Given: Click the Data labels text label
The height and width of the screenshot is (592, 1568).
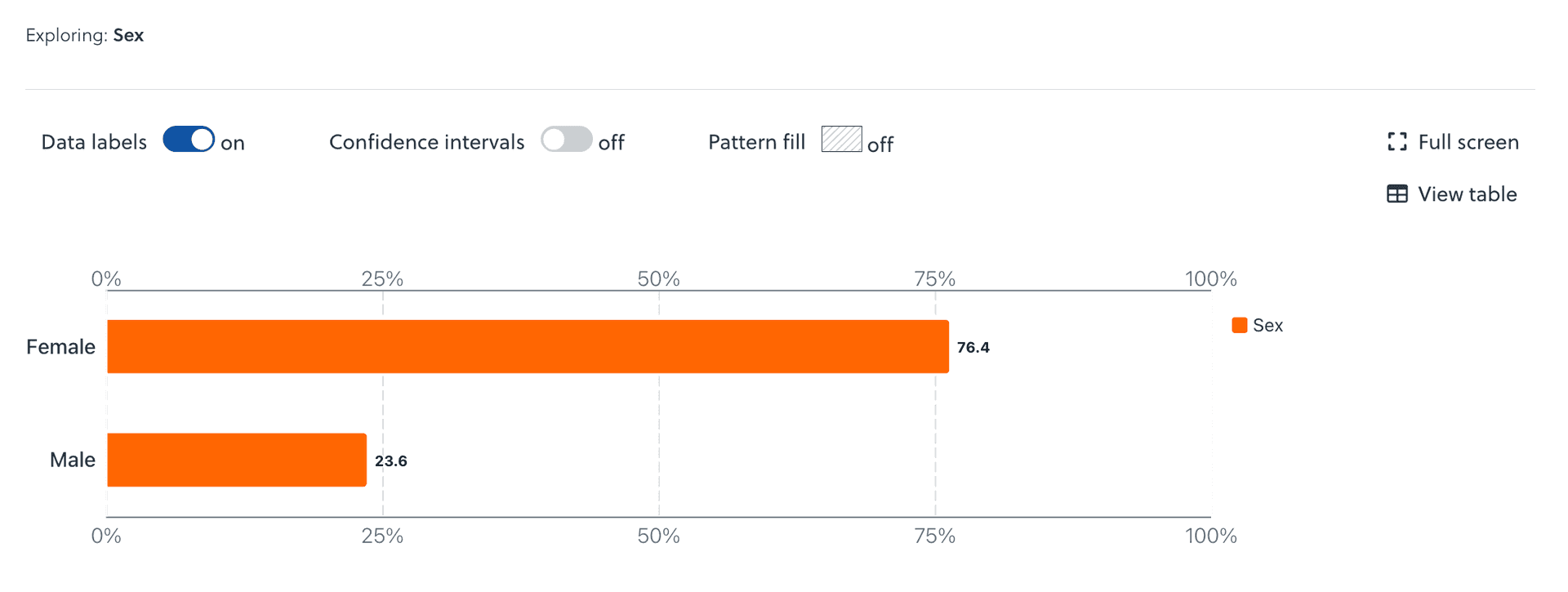Looking at the screenshot, I should (x=94, y=142).
